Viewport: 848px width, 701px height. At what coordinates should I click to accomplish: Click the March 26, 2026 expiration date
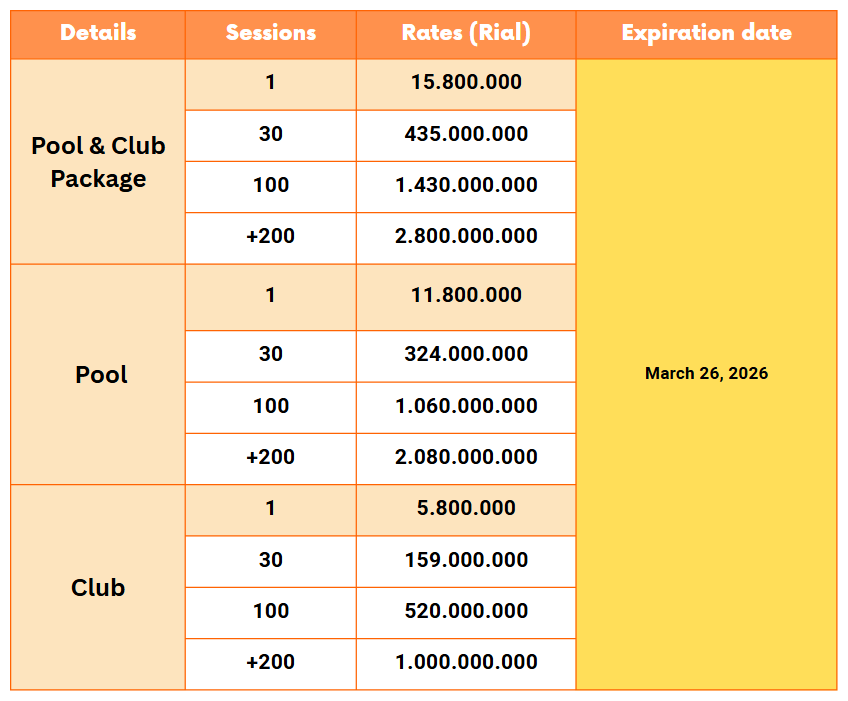pyautogui.click(x=706, y=374)
